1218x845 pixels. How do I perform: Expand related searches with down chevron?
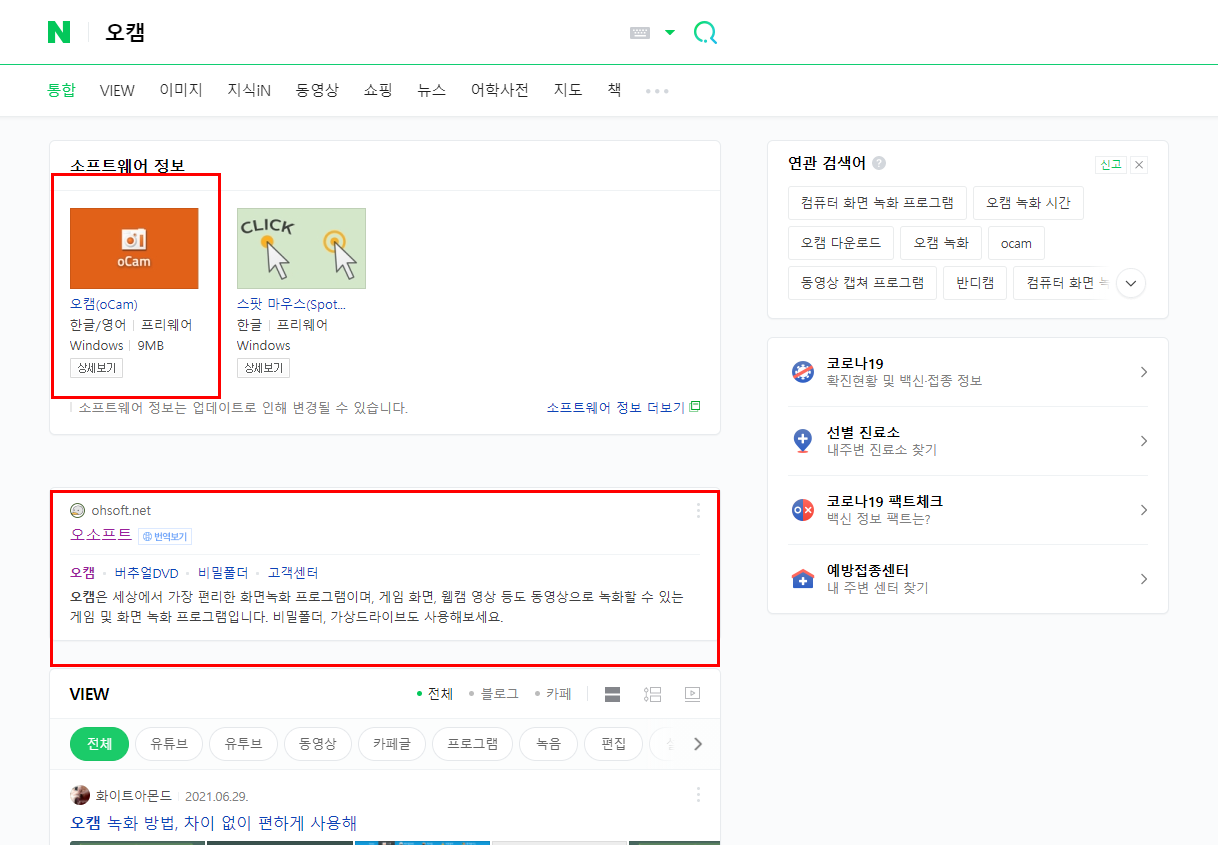point(1131,283)
